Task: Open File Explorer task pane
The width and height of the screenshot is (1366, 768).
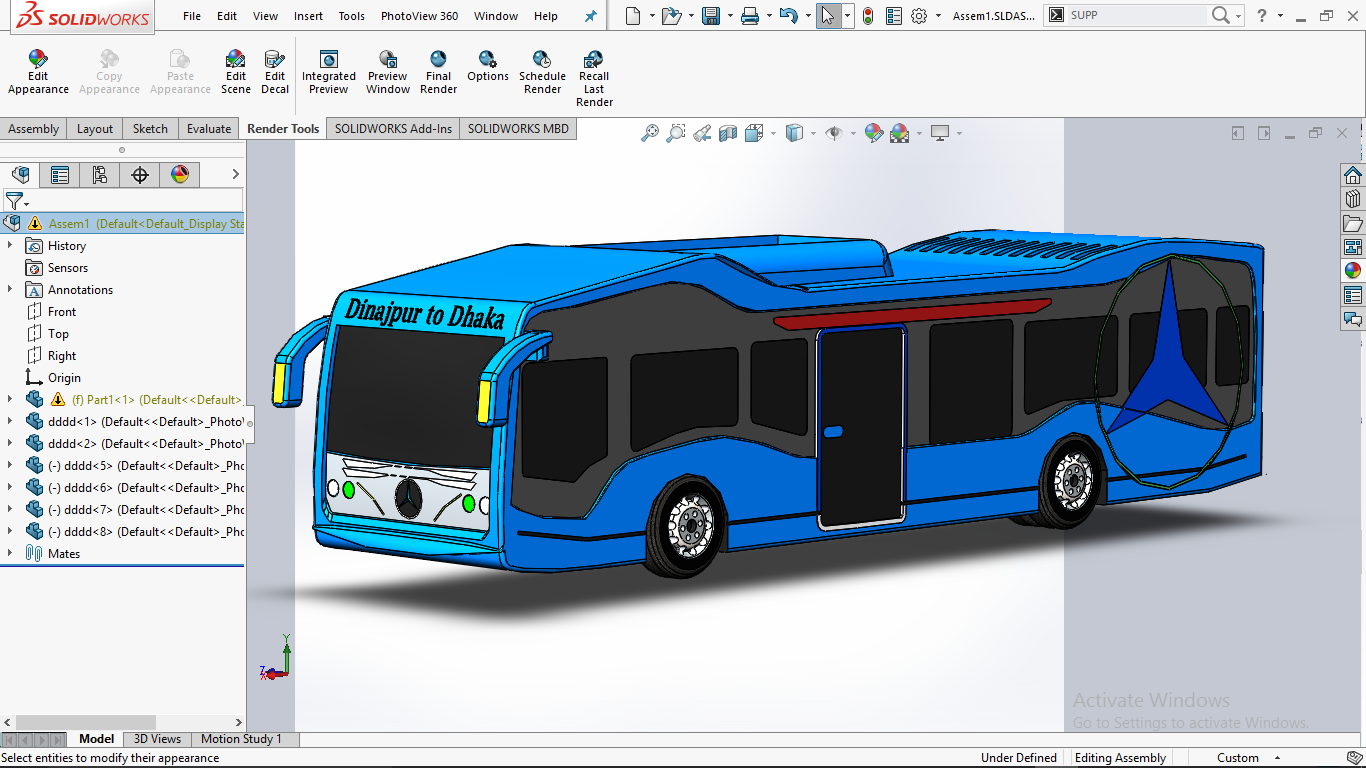Action: [x=1352, y=223]
